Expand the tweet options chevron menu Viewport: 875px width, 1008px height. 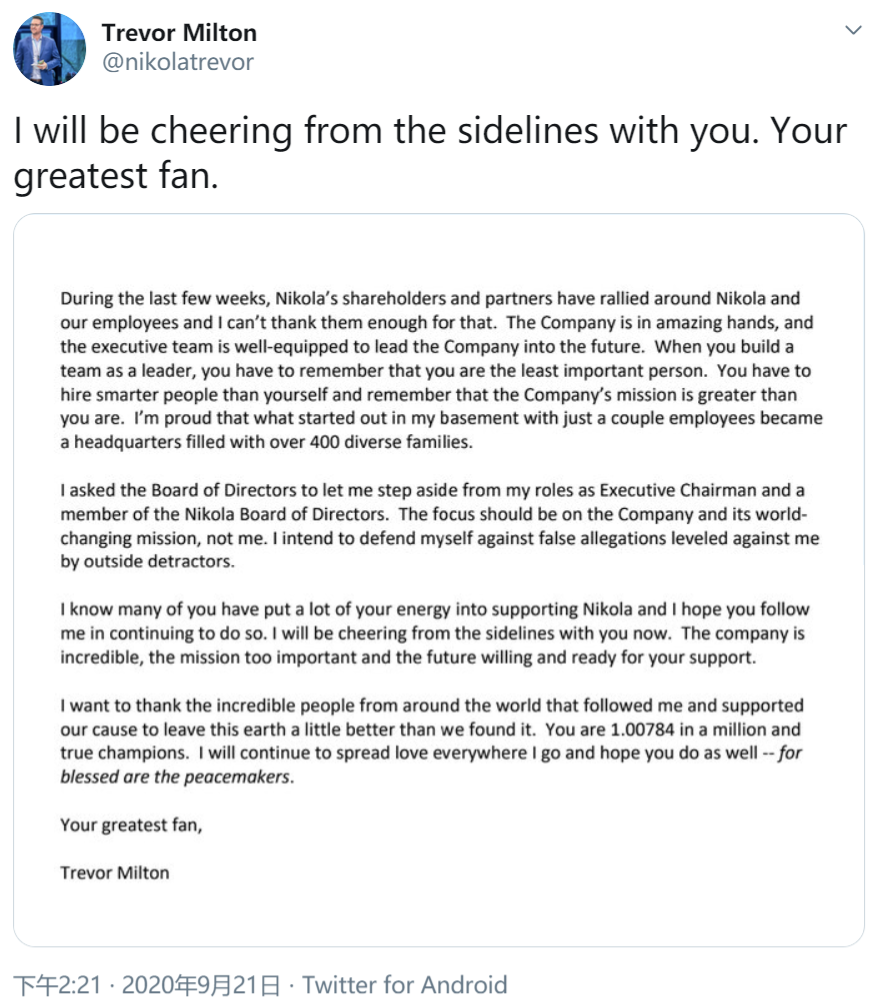point(853,31)
